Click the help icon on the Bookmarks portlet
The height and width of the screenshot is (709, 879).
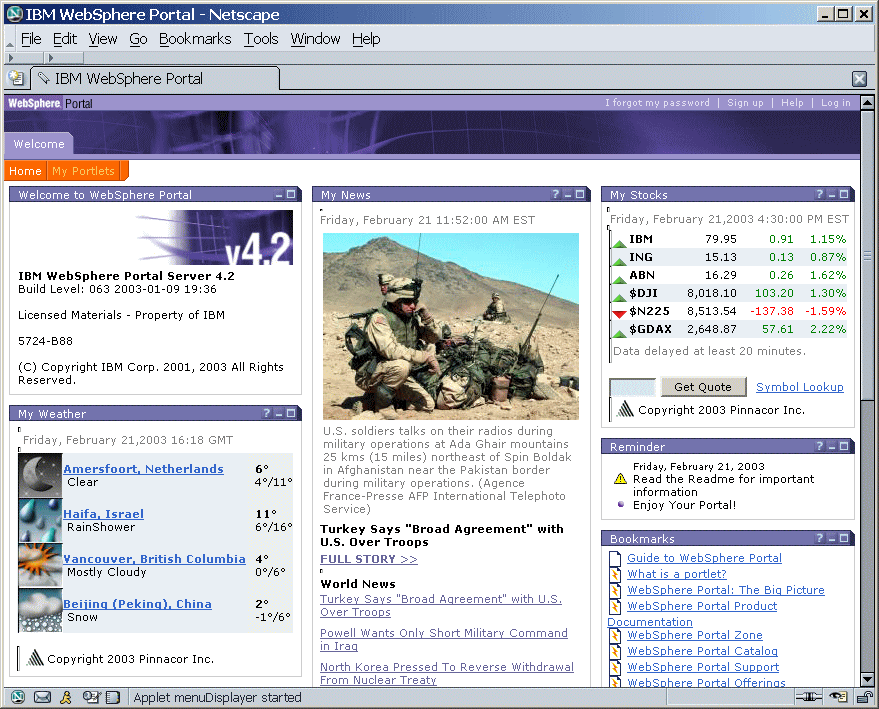pos(820,538)
